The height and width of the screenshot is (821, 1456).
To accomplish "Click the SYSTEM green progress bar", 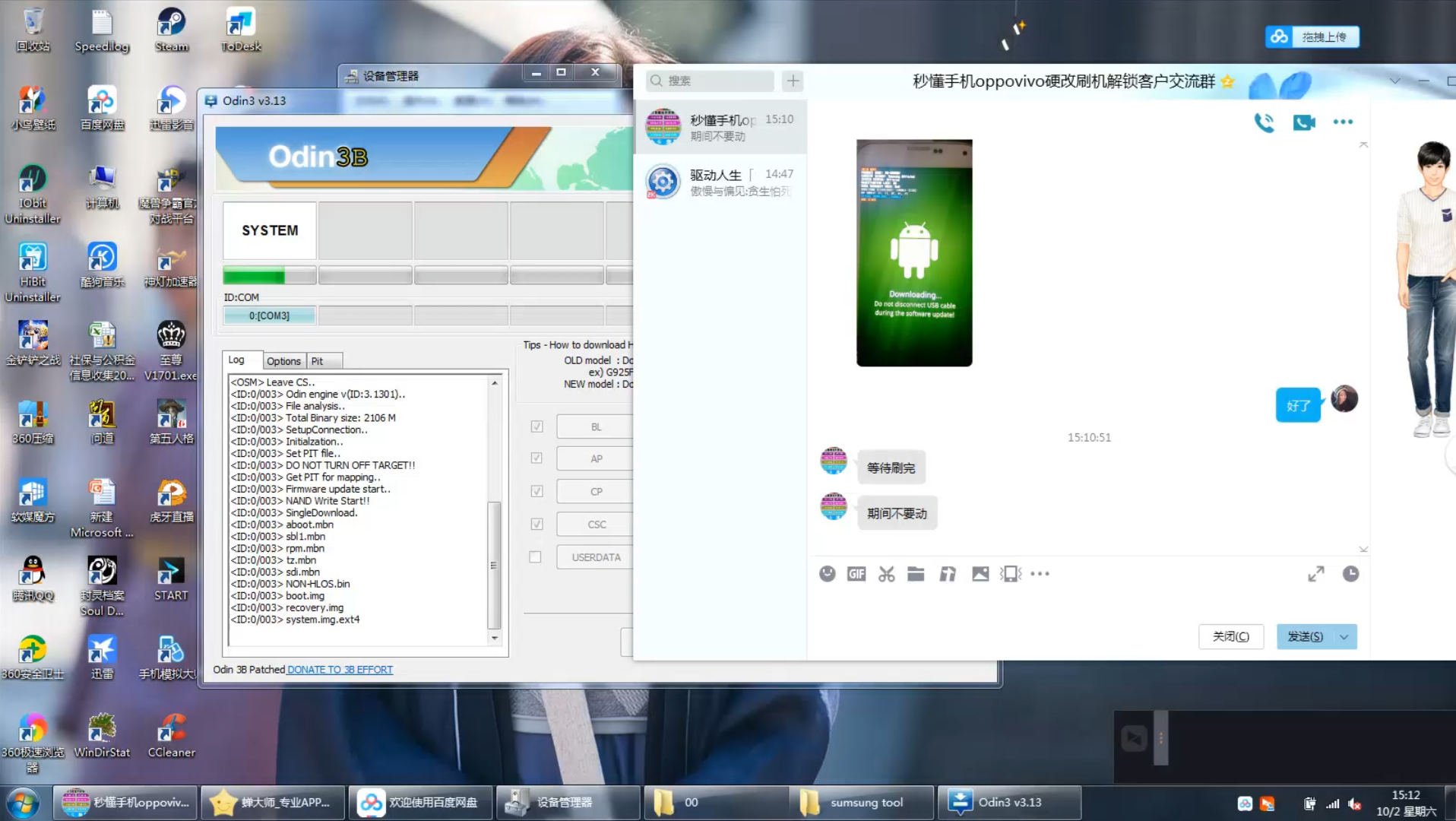I will point(269,275).
